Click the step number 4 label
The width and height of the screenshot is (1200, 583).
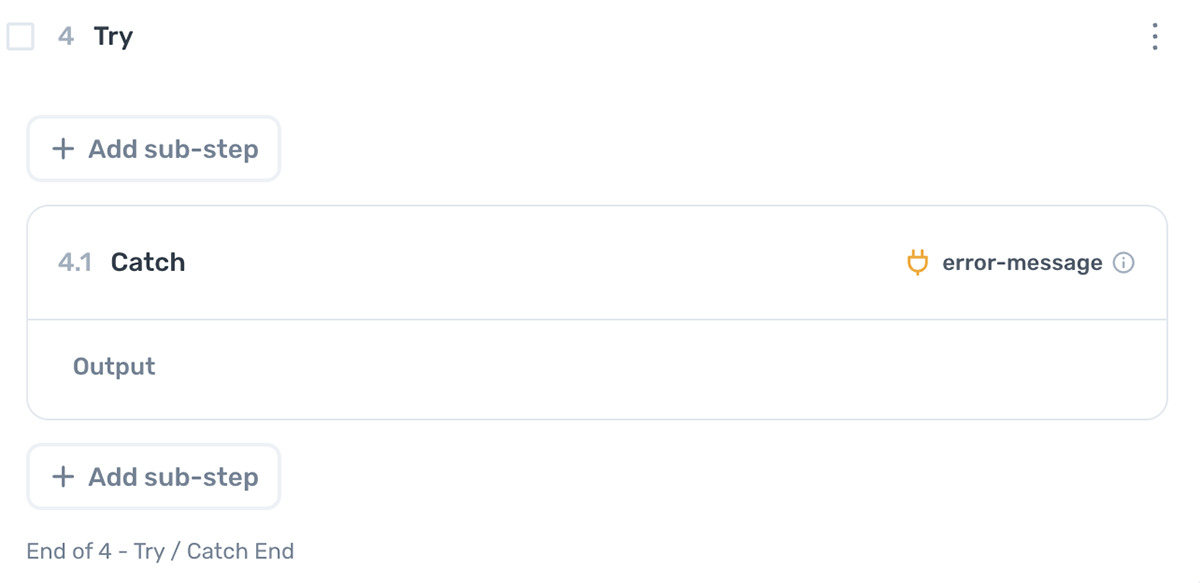[x=66, y=37]
